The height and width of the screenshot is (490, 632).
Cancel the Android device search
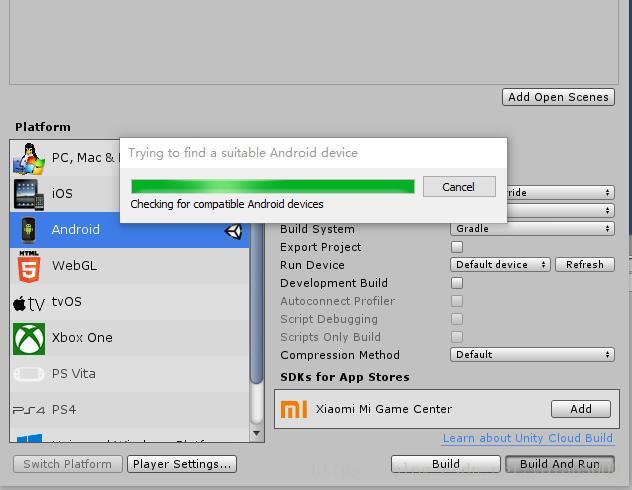coord(459,187)
